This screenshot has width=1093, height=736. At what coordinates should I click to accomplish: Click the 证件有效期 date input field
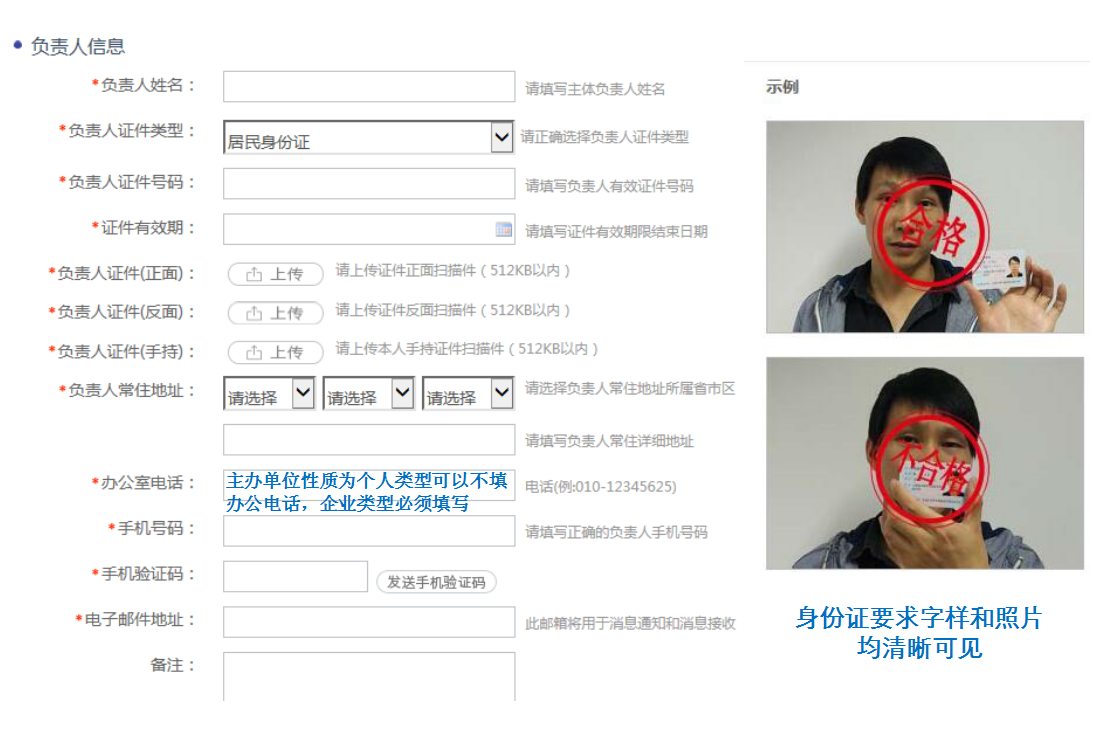pos(360,230)
